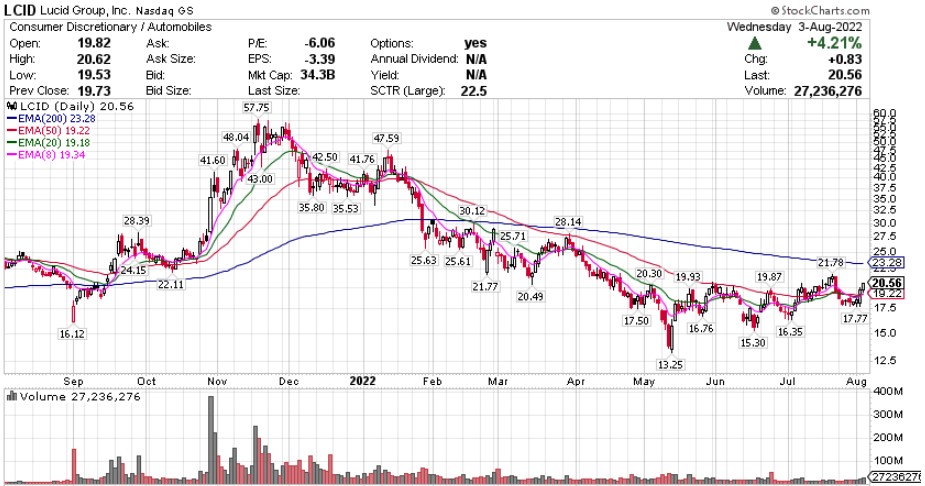Viewport: 925px width, 486px height.
Task: Click the 16.12 low label near September
Action: [x=72, y=334]
